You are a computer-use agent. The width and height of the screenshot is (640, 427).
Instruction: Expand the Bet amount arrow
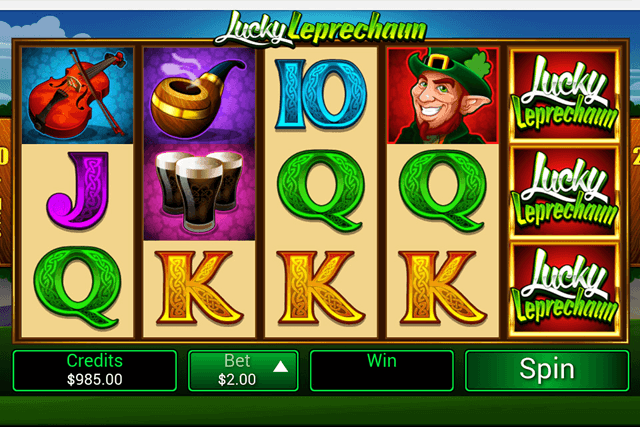[280, 367]
